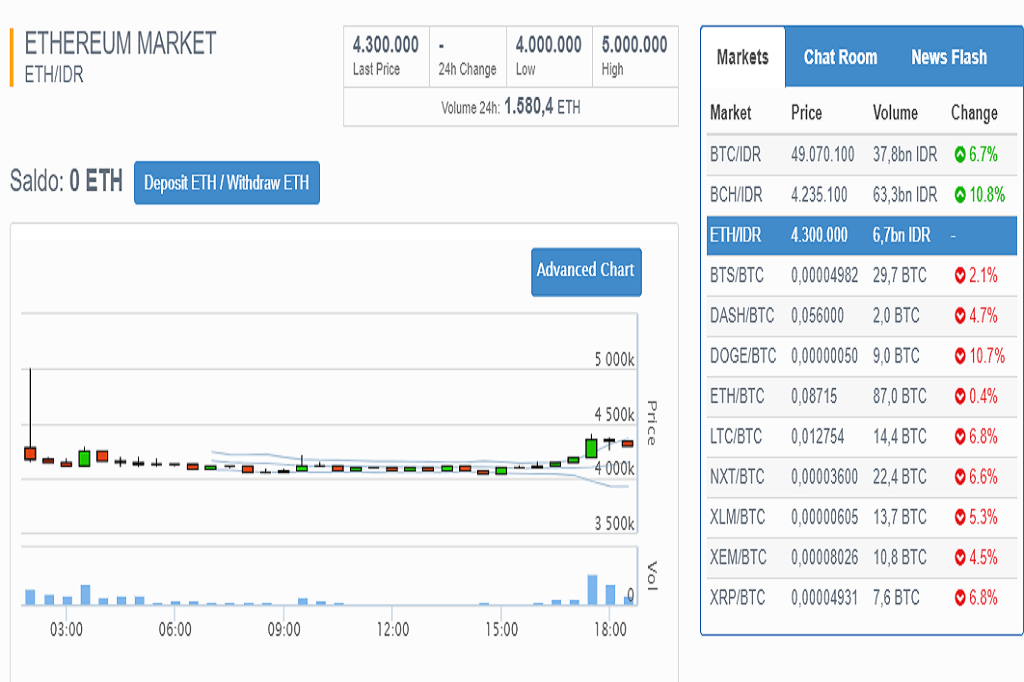
Task: Click the 5.000.000 High value
Action: (x=635, y=45)
